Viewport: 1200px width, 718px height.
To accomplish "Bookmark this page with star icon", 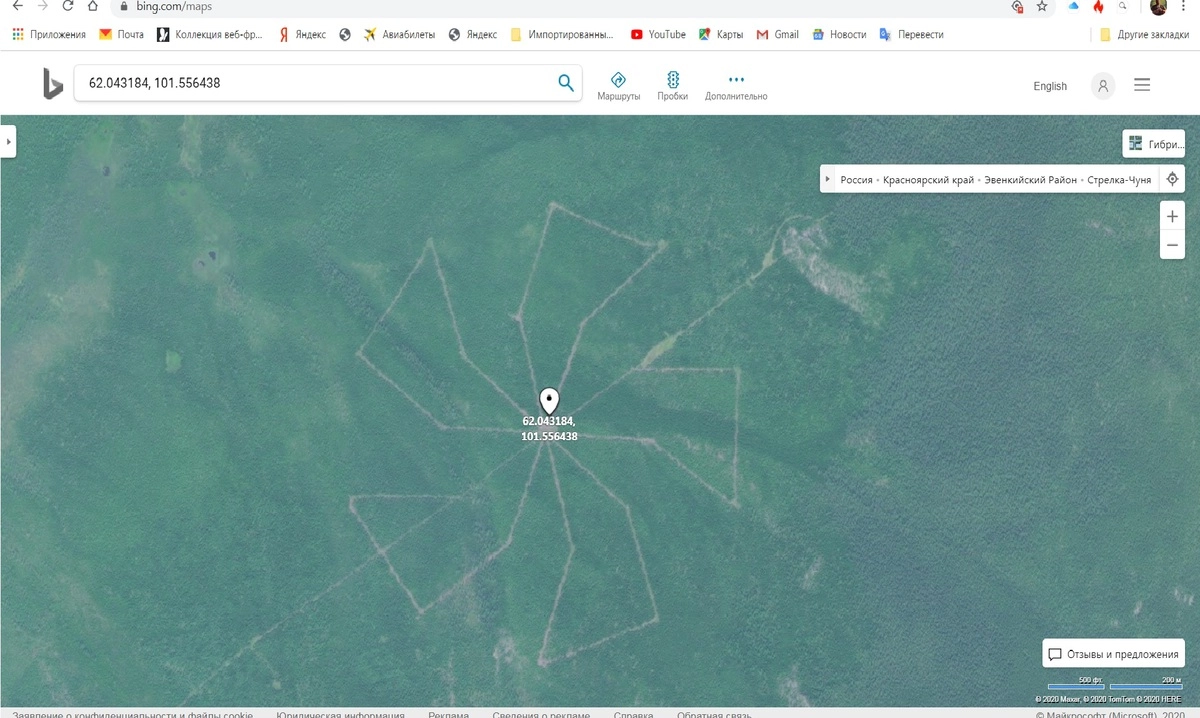I will tap(1042, 6).
